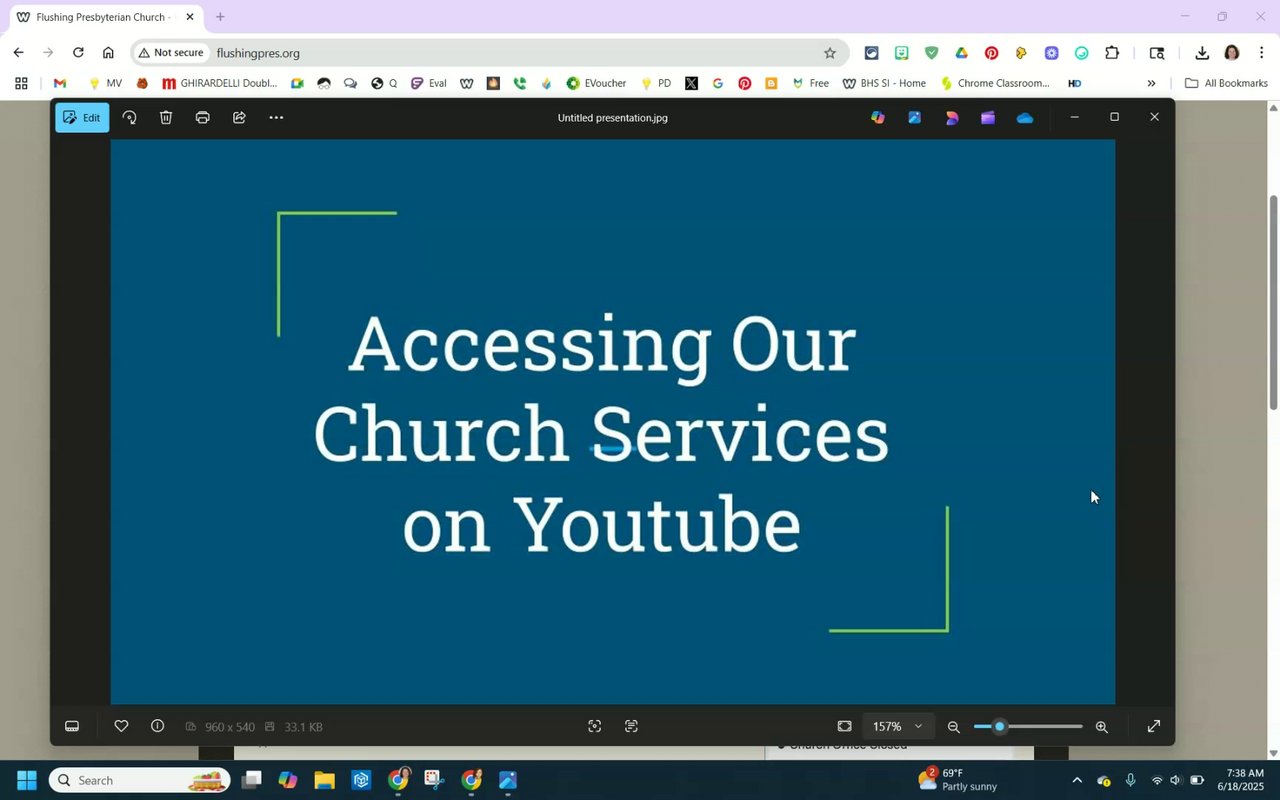Share the image from the Photos toolbar
The image size is (1280, 800).
239,118
